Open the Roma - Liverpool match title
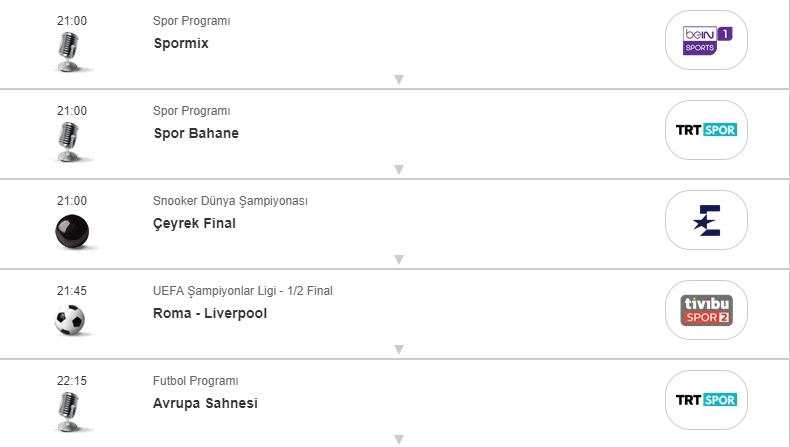The image size is (790, 447). (x=210, y=313)
